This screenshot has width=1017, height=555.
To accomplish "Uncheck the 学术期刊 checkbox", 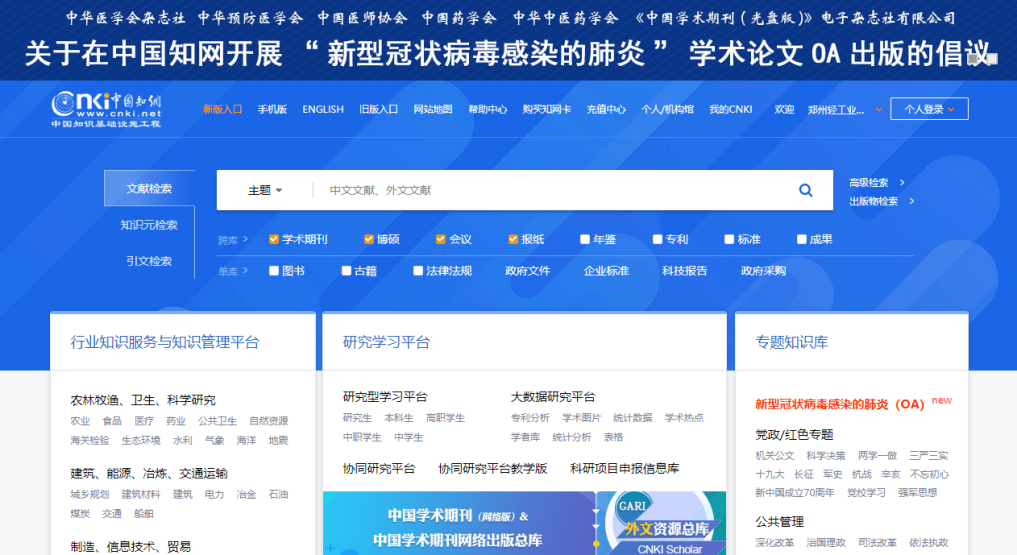I will [274, 240].
